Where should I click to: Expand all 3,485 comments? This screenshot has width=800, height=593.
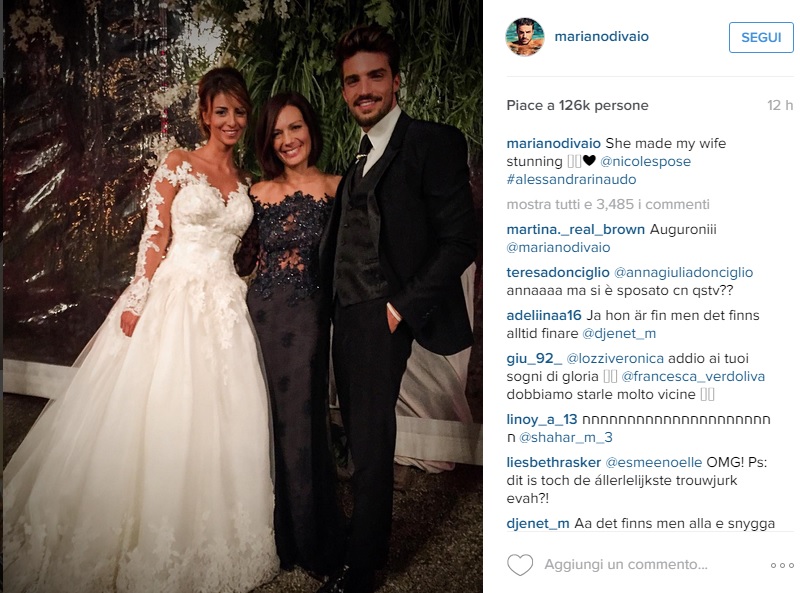pos(608,205)
